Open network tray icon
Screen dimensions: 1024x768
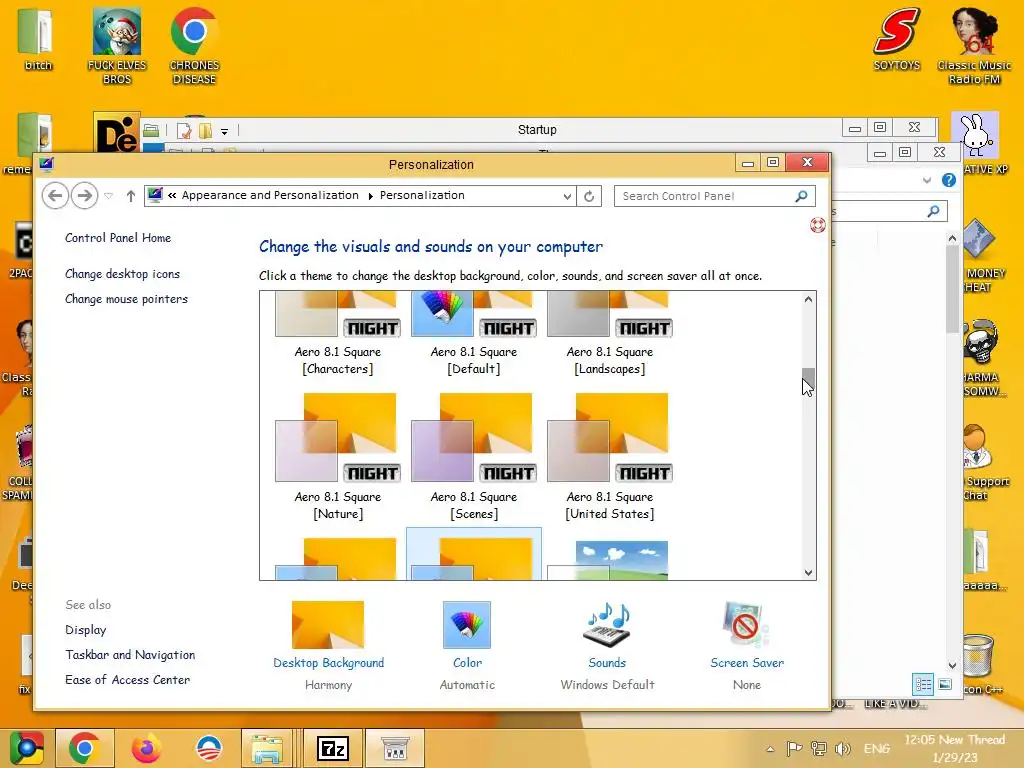(818, 749)
